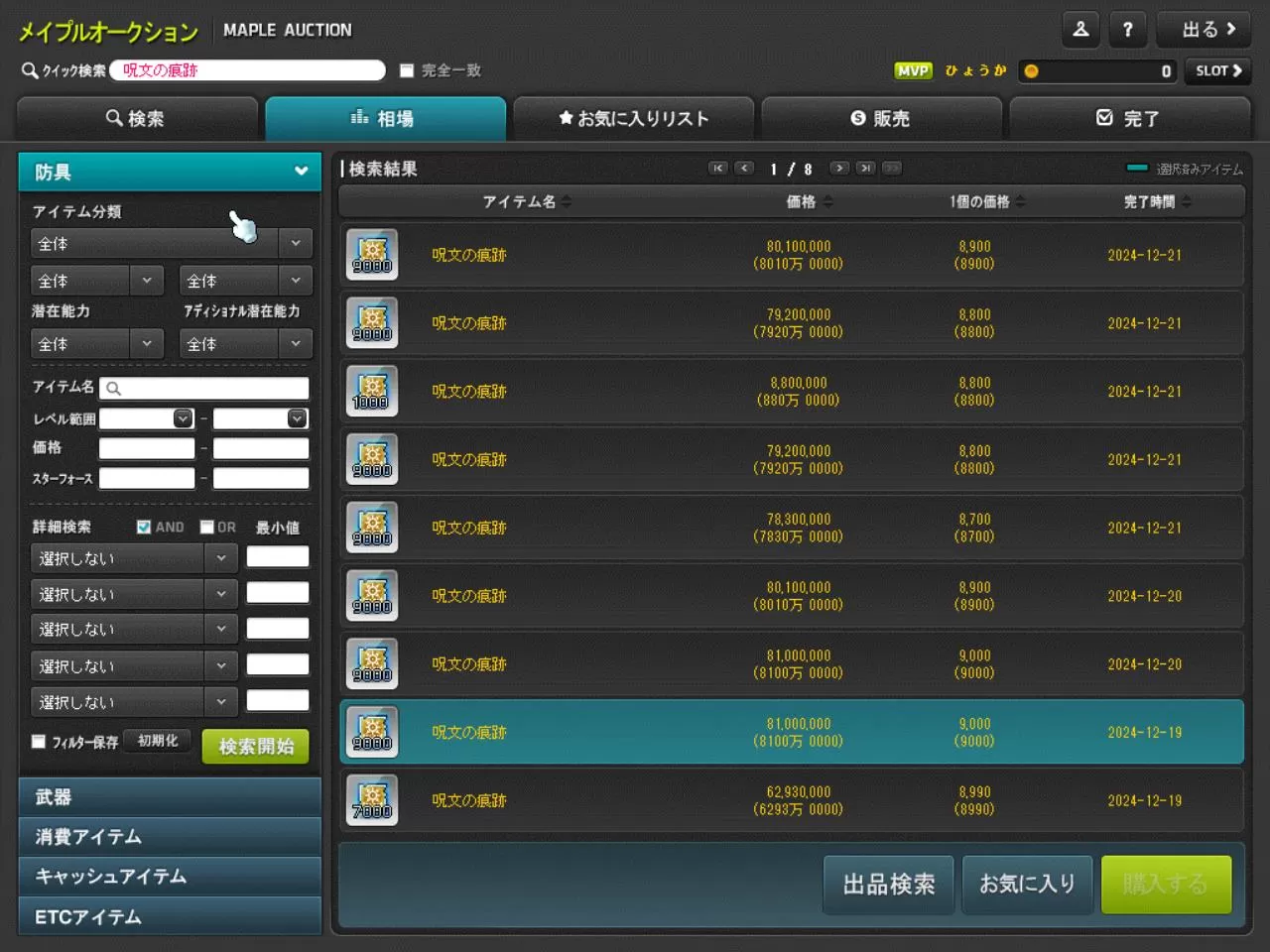Viewport: 1270px width, 952px height.
Task: Open second-row right 全体 dropdown
Action: pyautogui.click(x=246, y=281)
